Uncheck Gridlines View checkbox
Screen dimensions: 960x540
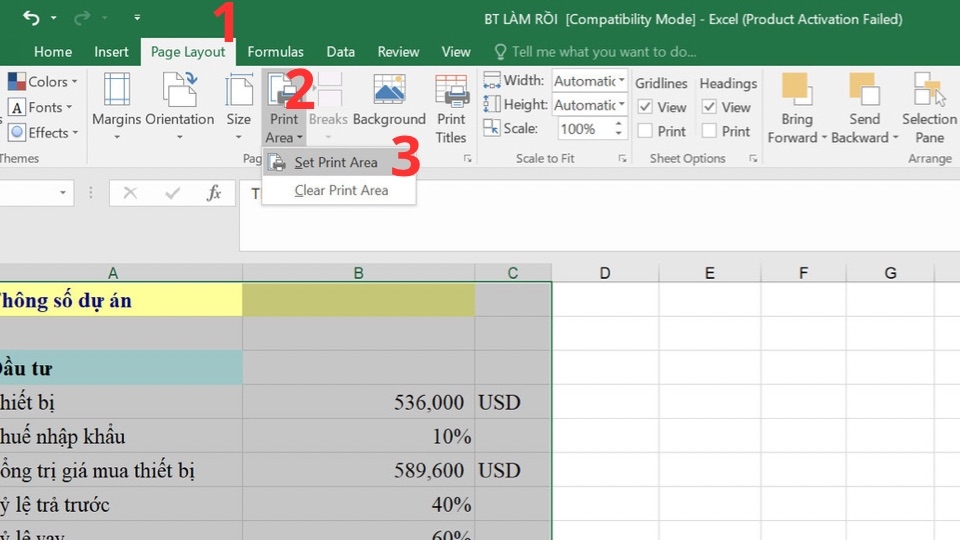(x=645, y=107)
